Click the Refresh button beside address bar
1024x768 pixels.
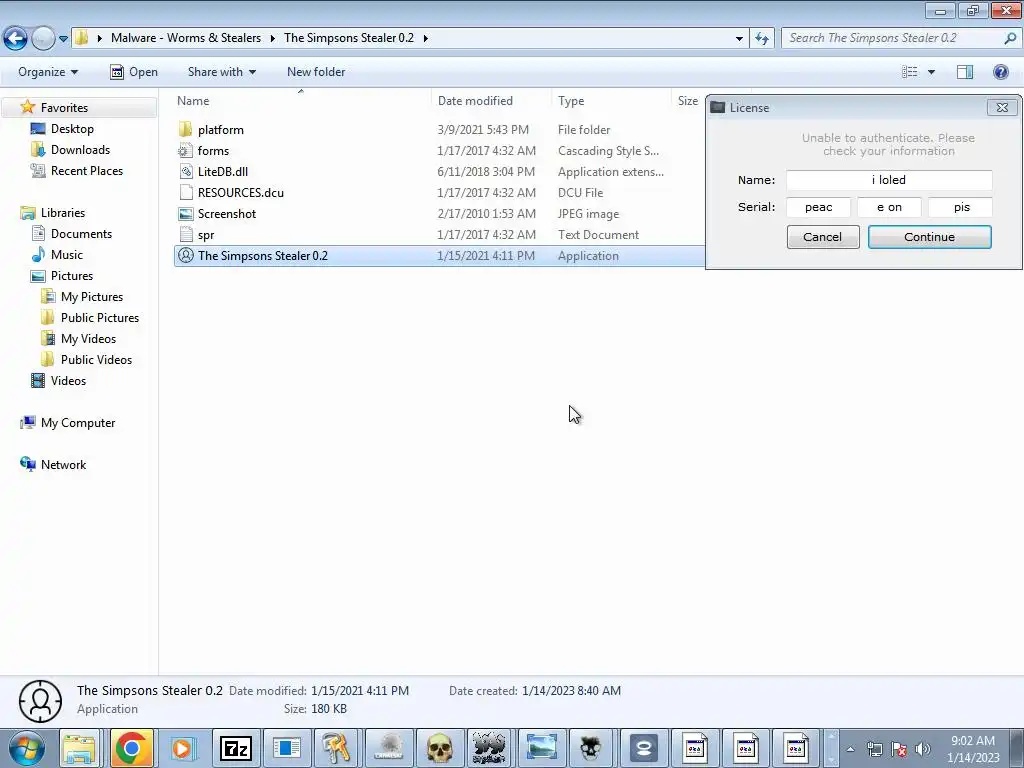(x=761, y=39)
